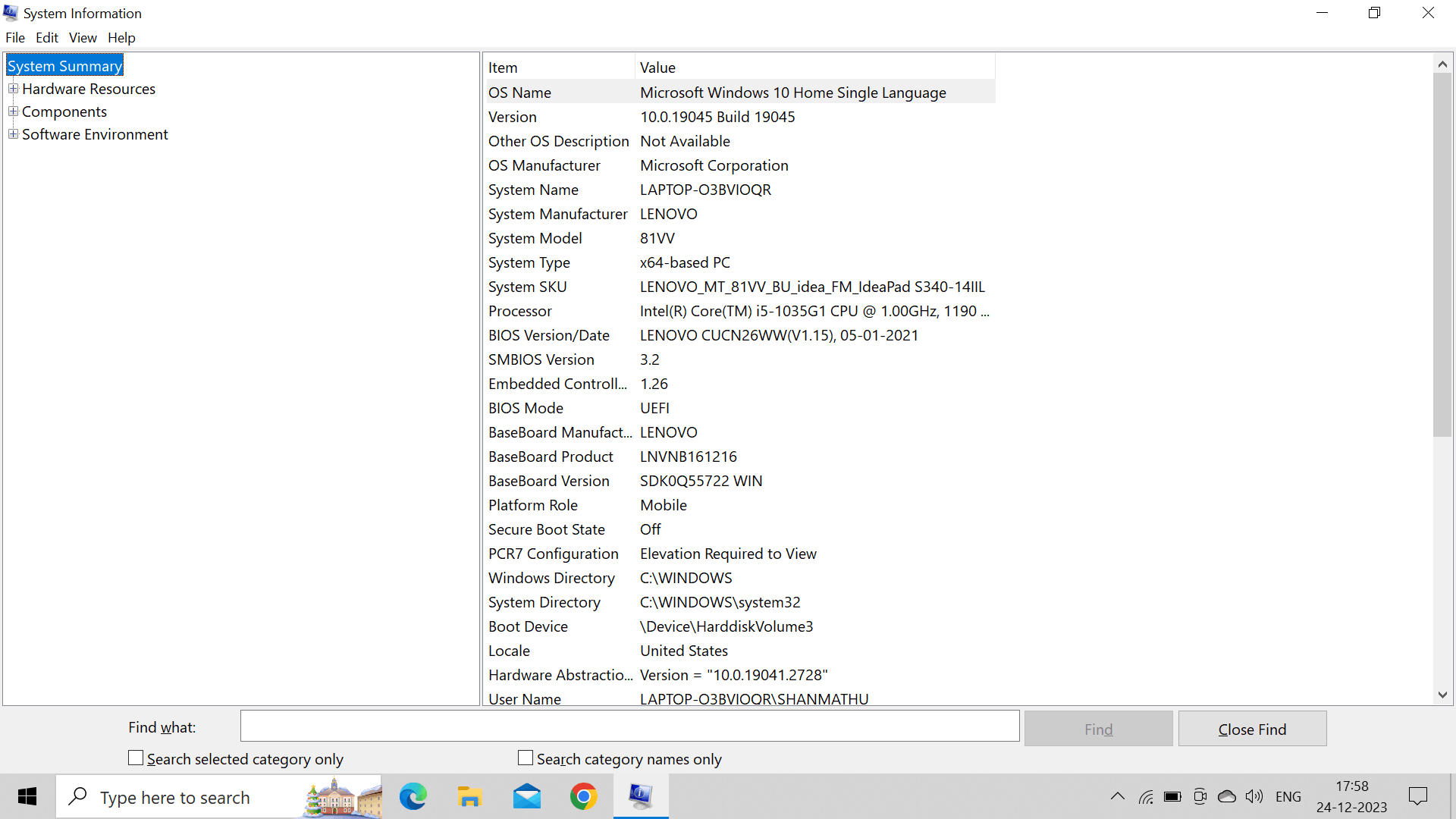Click the Find what input field
The height and width of the screenshot is (819, 1456).
click(x=629, y=726)
